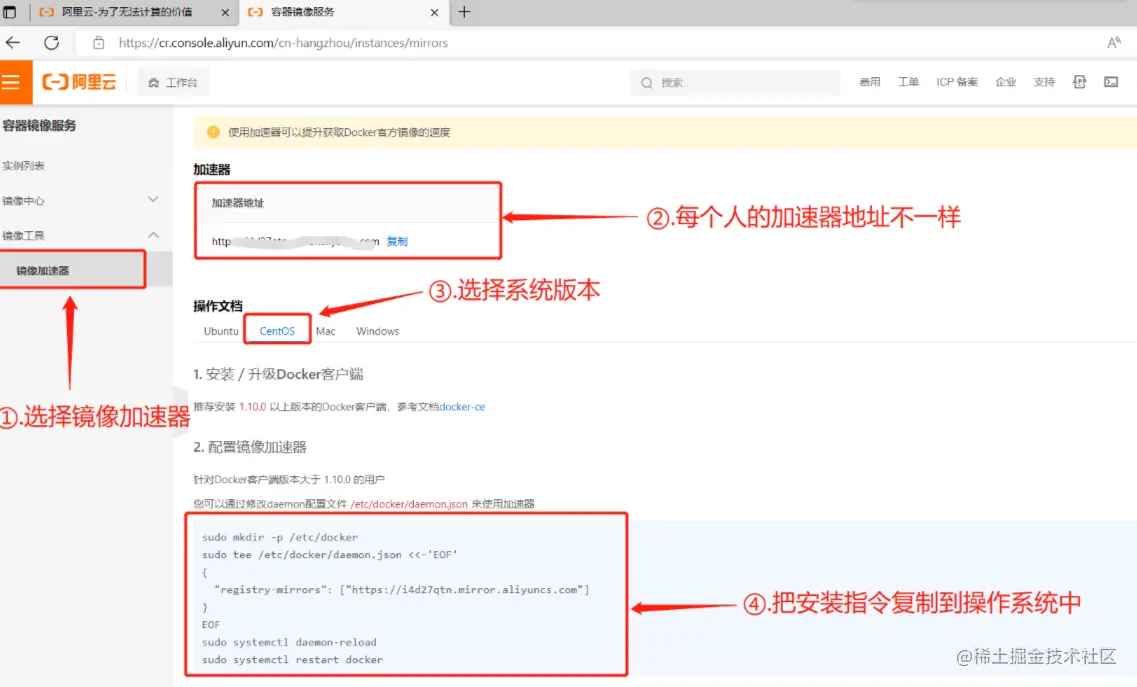Click the 容器镜像服务 sidebar title

point(39,126)
